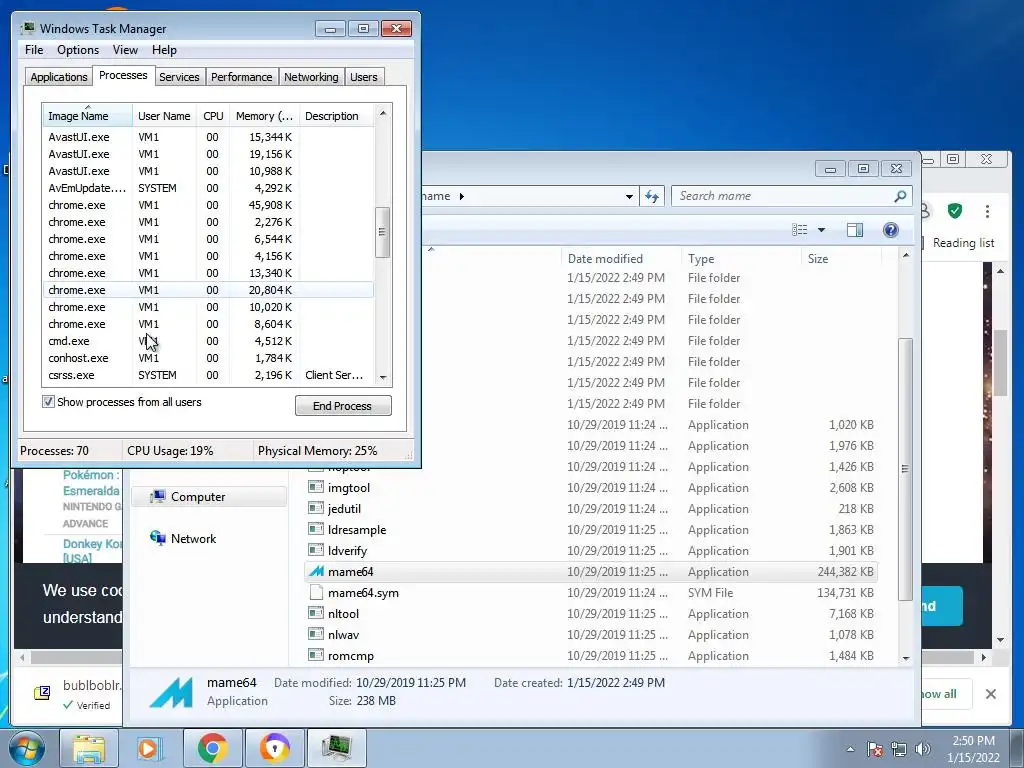Switch to Networking tab

(x=311, y=77)
